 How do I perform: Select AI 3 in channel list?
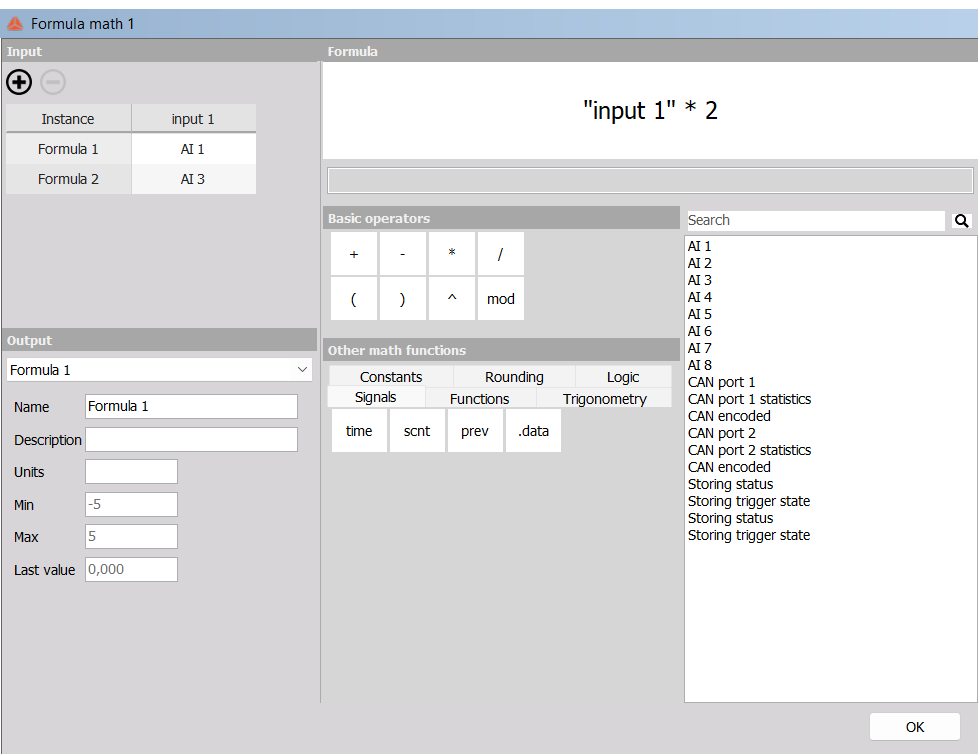(699, 280)
